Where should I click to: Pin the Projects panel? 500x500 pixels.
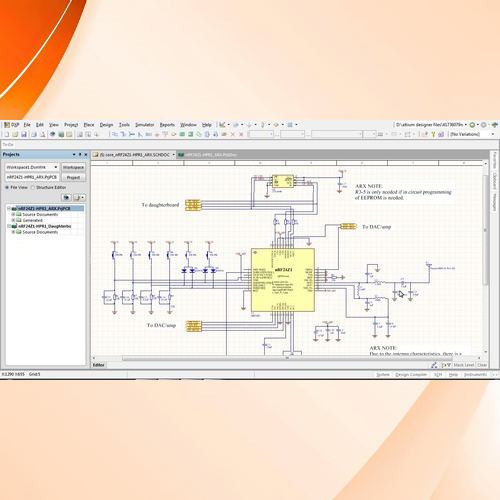pyautogui.click(x=80, y=155)
